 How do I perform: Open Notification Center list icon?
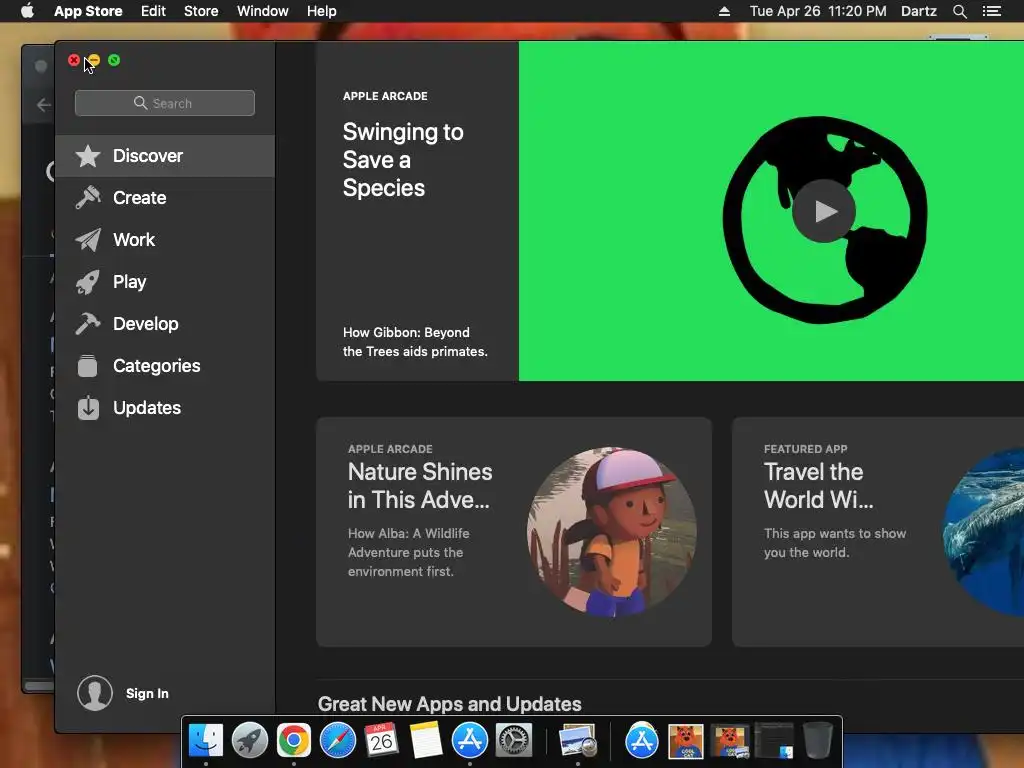click(991, 11)
